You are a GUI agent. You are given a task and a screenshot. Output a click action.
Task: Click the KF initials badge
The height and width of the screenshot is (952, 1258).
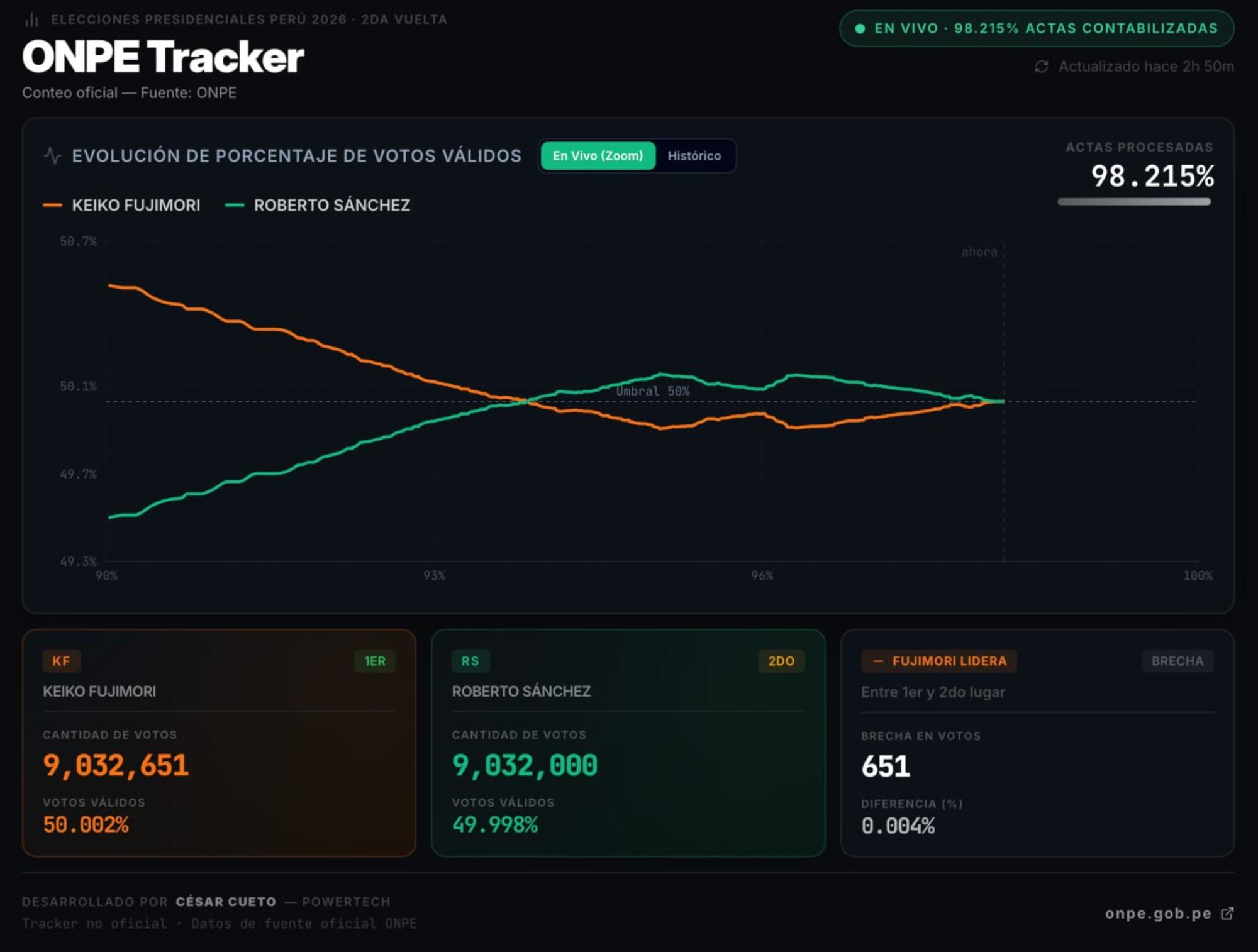click(x=61, y=661)
